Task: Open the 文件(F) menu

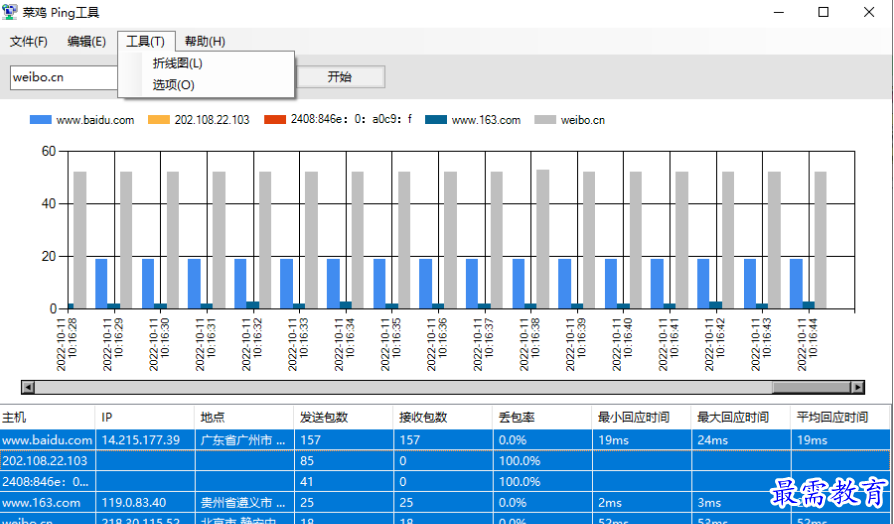Action: 29,42
